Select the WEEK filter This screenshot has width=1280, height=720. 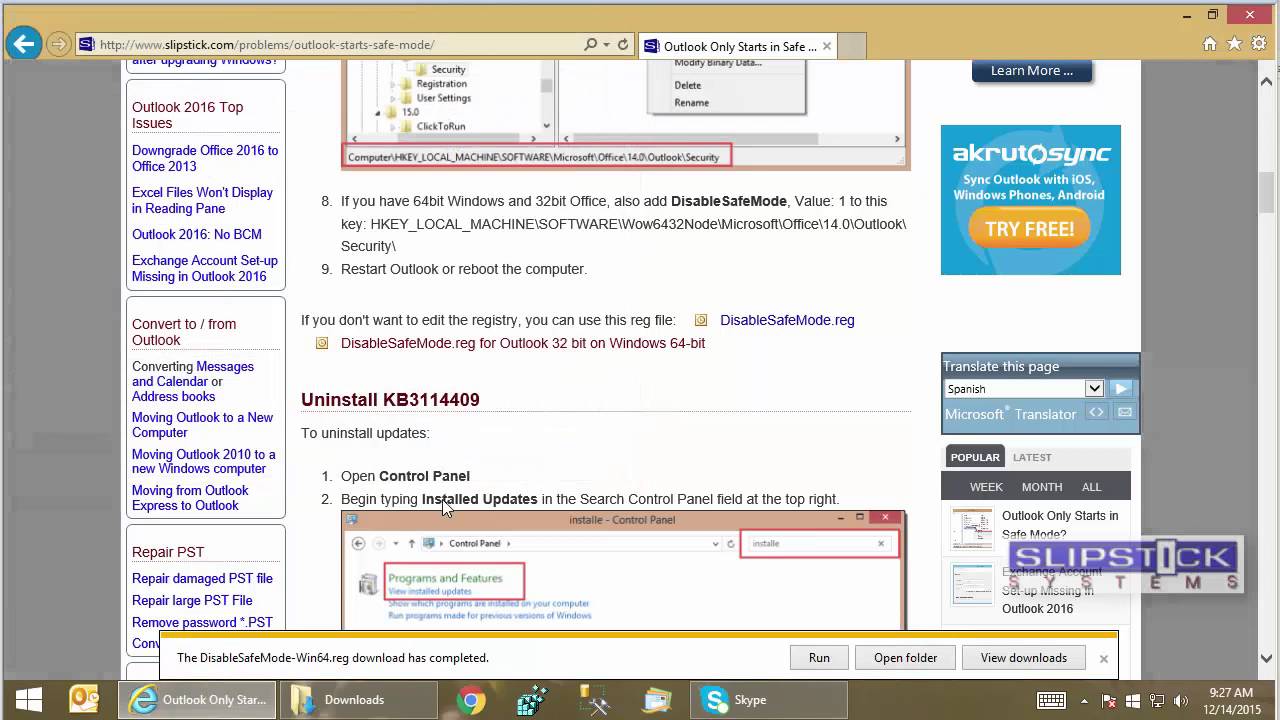[986, 487]
